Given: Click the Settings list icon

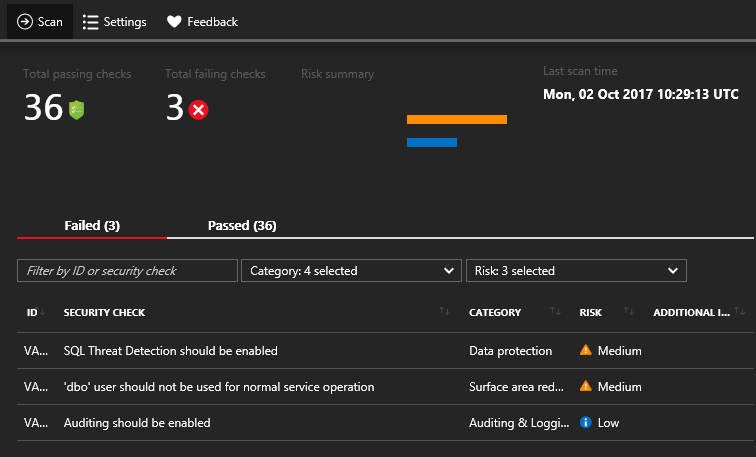Looking at the screenshot, I should pyautogui.click(x=91, y=21).
